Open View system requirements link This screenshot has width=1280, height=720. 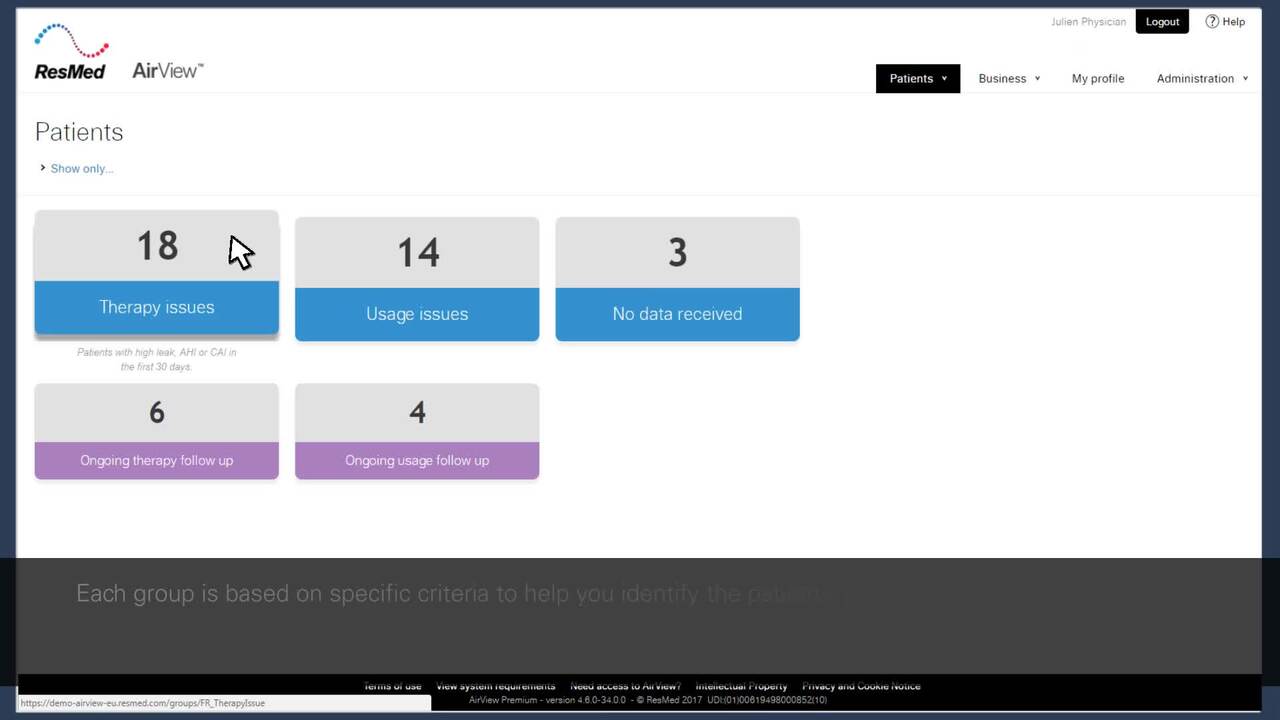[x=495, y=686]
